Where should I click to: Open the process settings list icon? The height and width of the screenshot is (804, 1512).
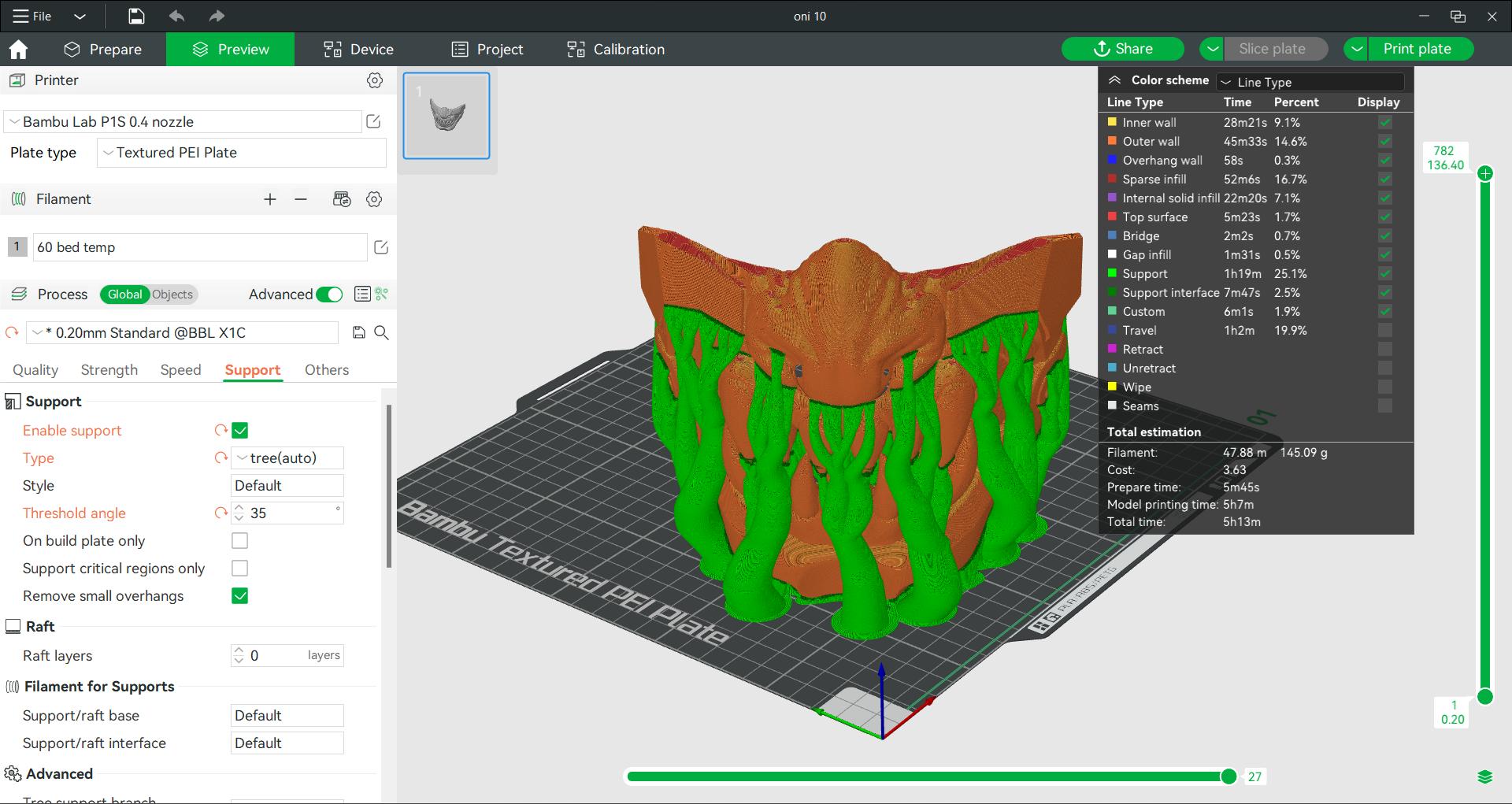(x=362, y=294)
